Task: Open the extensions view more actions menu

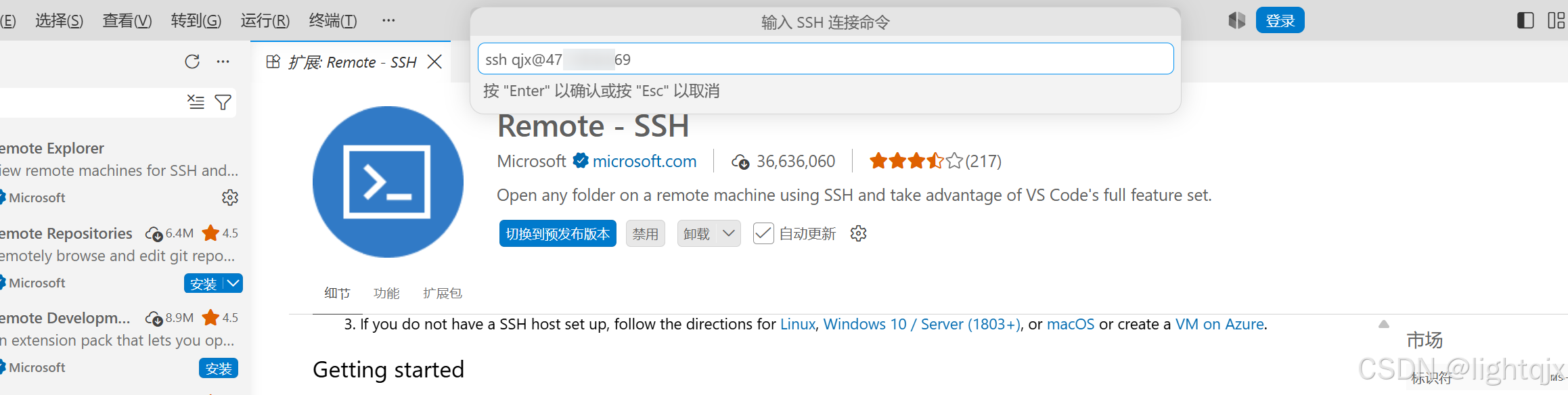Action: tap(223, 62)
